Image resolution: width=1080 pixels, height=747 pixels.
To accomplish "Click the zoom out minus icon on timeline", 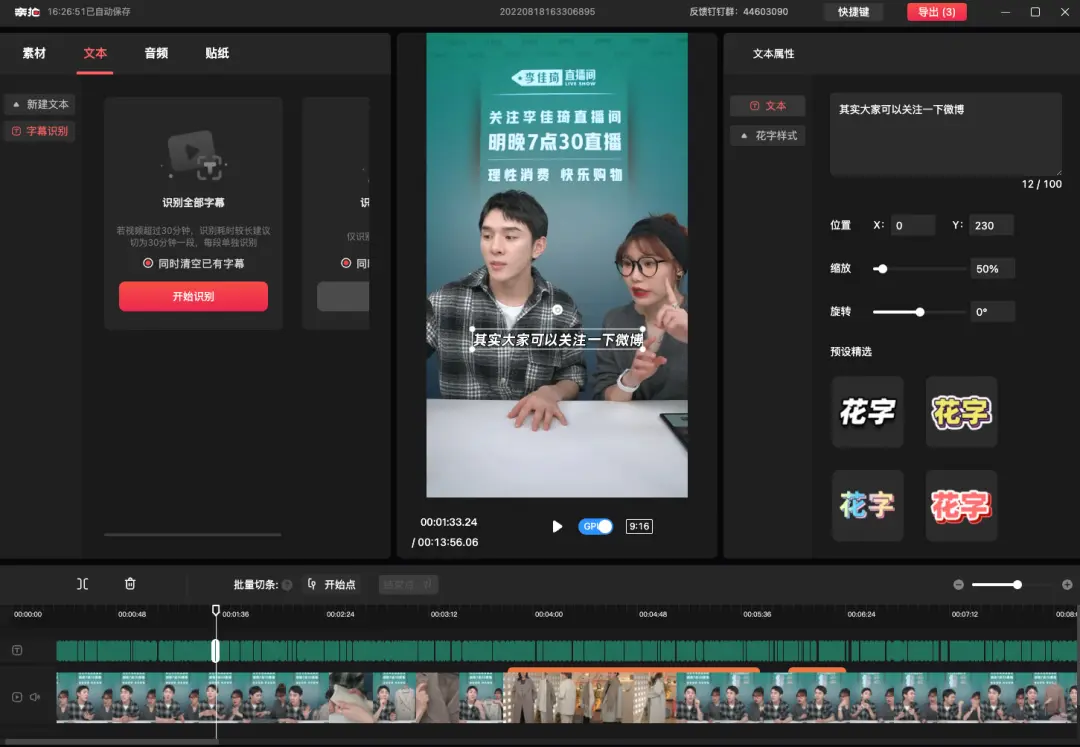I will coord(958,584).
